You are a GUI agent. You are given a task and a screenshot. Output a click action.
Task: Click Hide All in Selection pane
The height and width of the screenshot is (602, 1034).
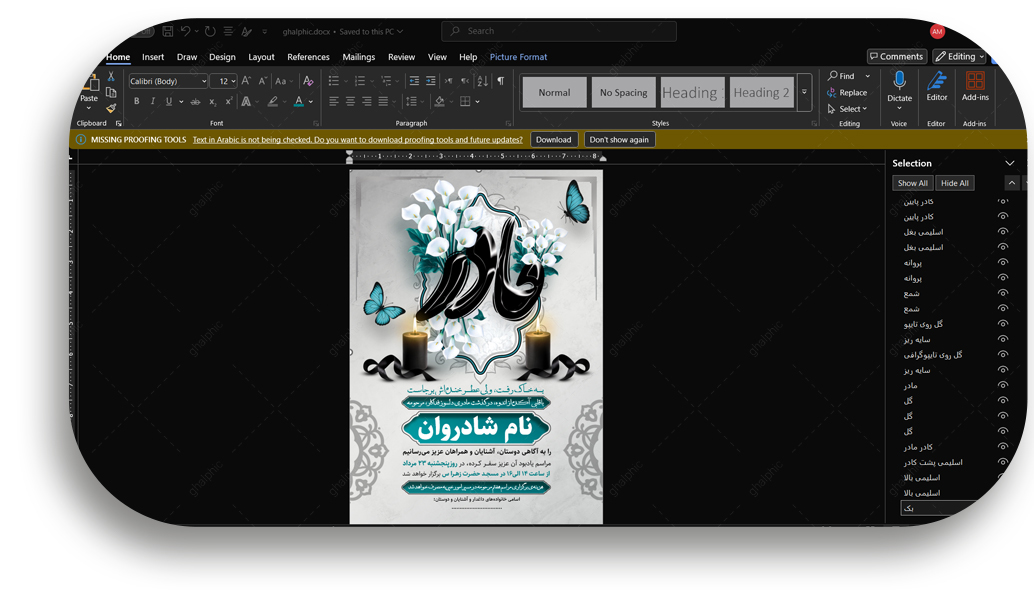pyautogui.click(x=954, y=183)
